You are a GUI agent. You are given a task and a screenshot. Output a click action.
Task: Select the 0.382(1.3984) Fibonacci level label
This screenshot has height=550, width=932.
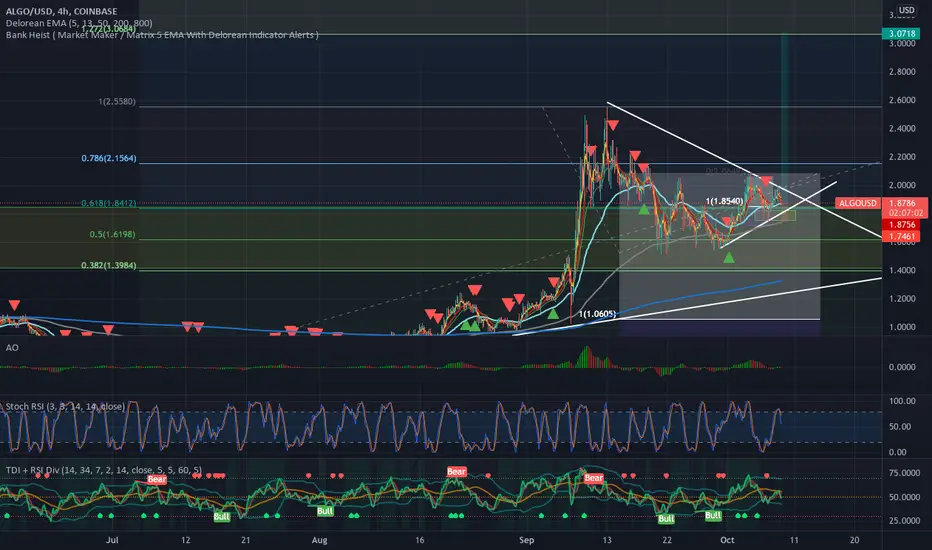pyautogui.click(x=109, y=265)
